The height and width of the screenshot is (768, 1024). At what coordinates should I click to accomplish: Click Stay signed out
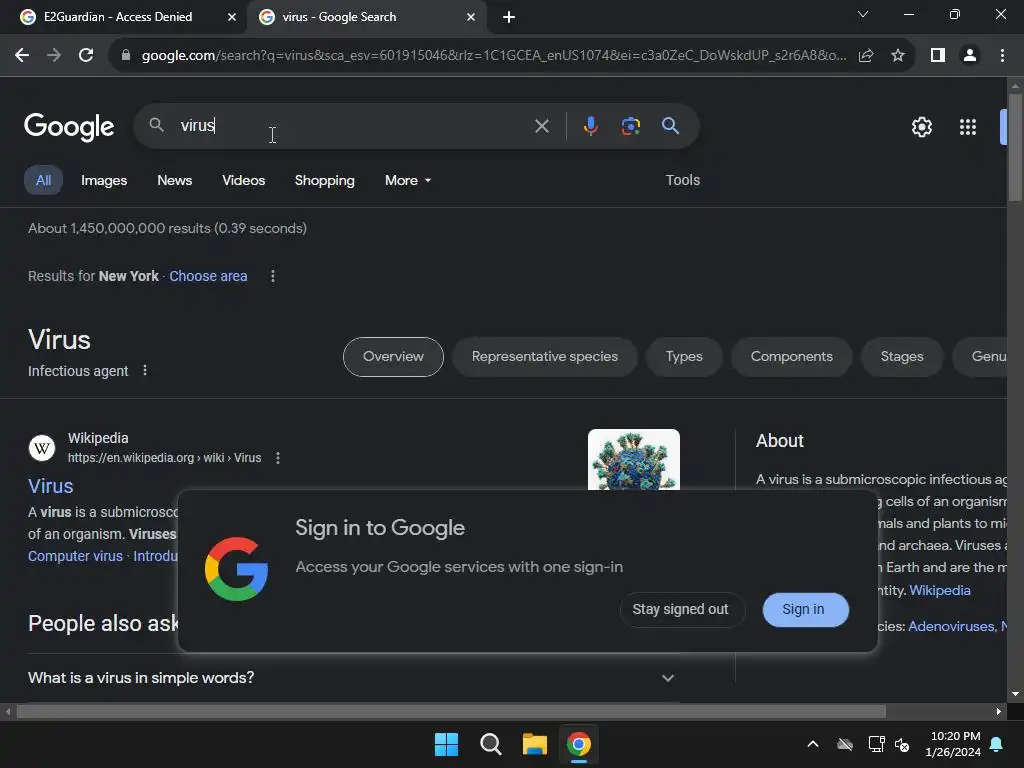coord(680,609)
